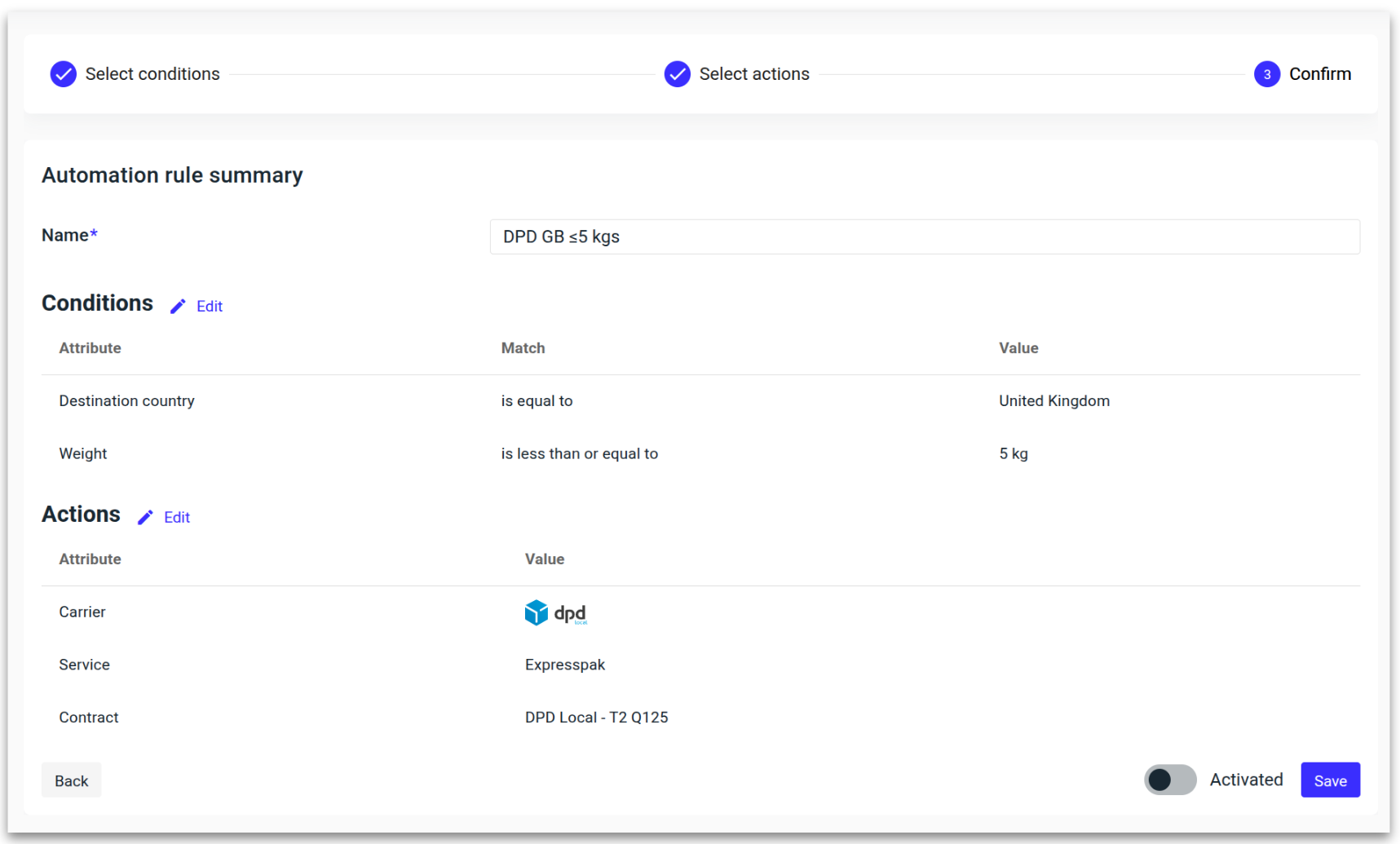1400x844 pixels.
Task: Click the DPD carrier logo
Action: 556,612
